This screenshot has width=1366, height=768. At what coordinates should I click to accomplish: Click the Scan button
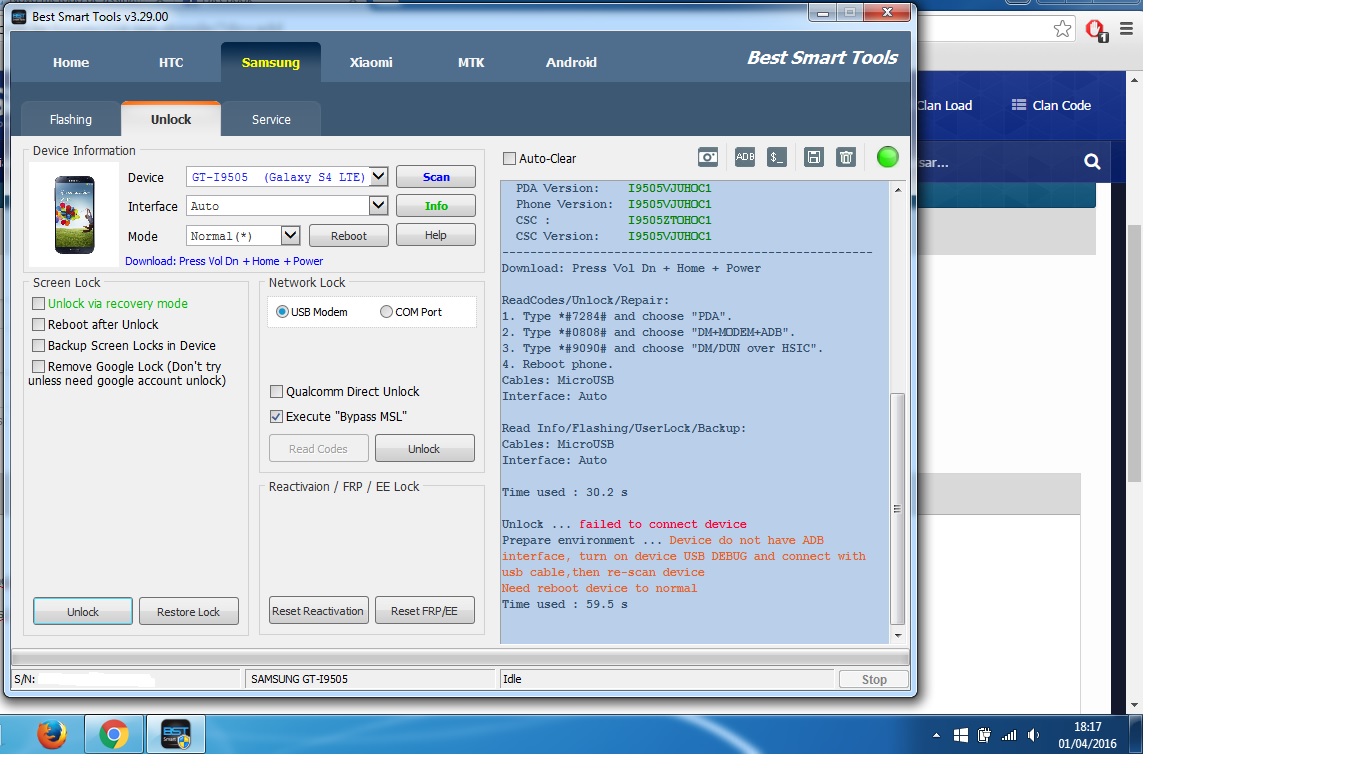click(x=436, y=177)
